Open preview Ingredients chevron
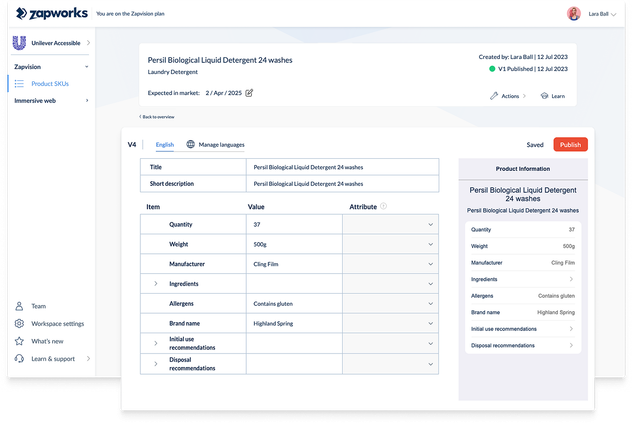Image resolution: width=632 pixels, height=425 pixels. (x=571, y=279)
